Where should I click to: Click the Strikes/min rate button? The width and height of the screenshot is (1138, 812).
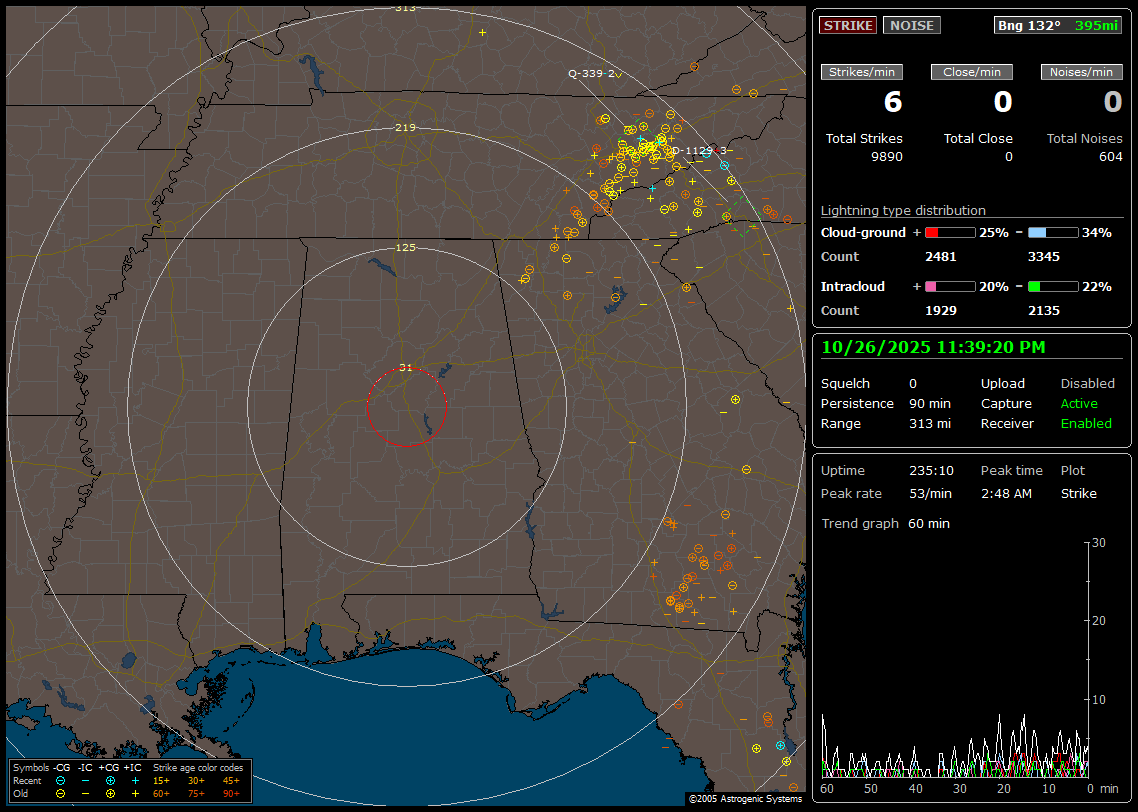(862, 72)
